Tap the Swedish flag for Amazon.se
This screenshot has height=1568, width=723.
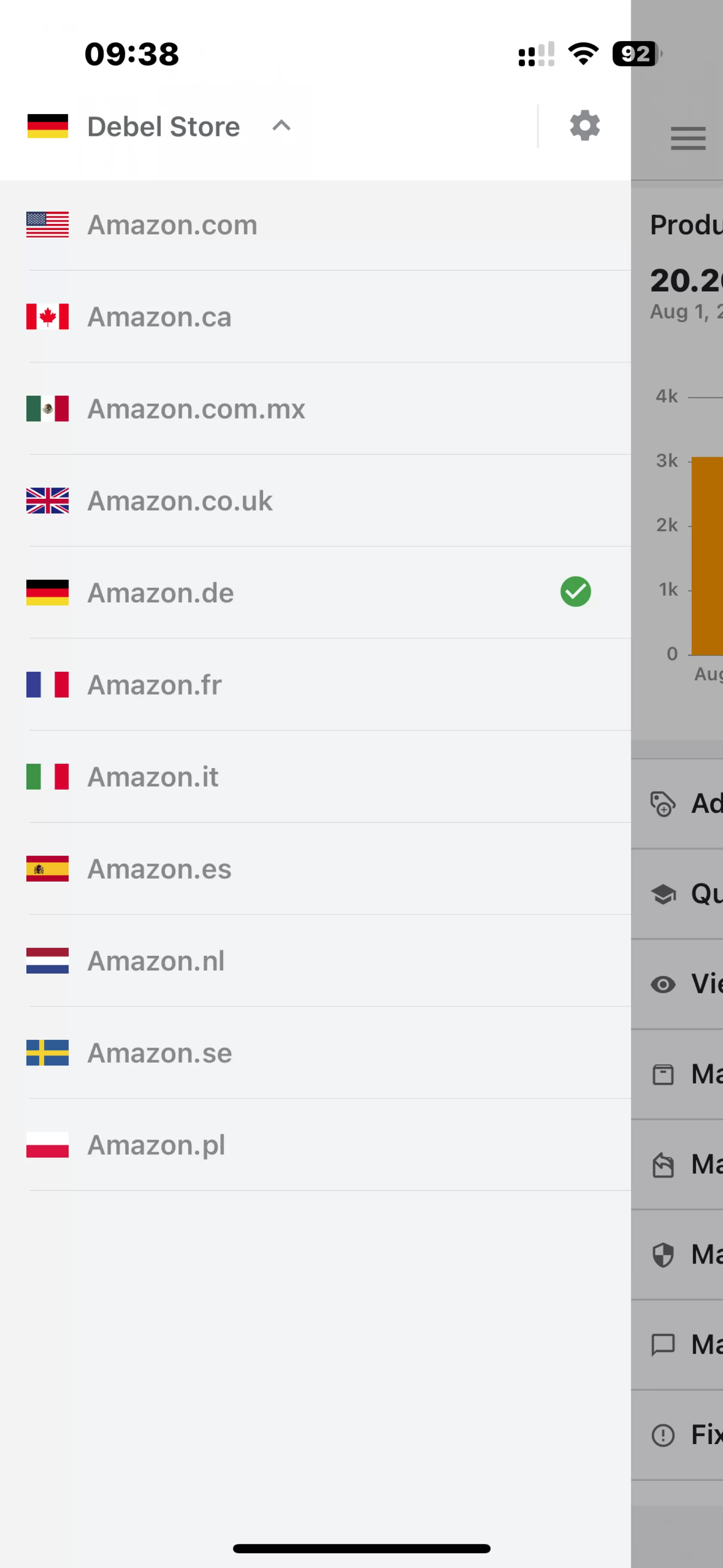[x=47, y=1053]
